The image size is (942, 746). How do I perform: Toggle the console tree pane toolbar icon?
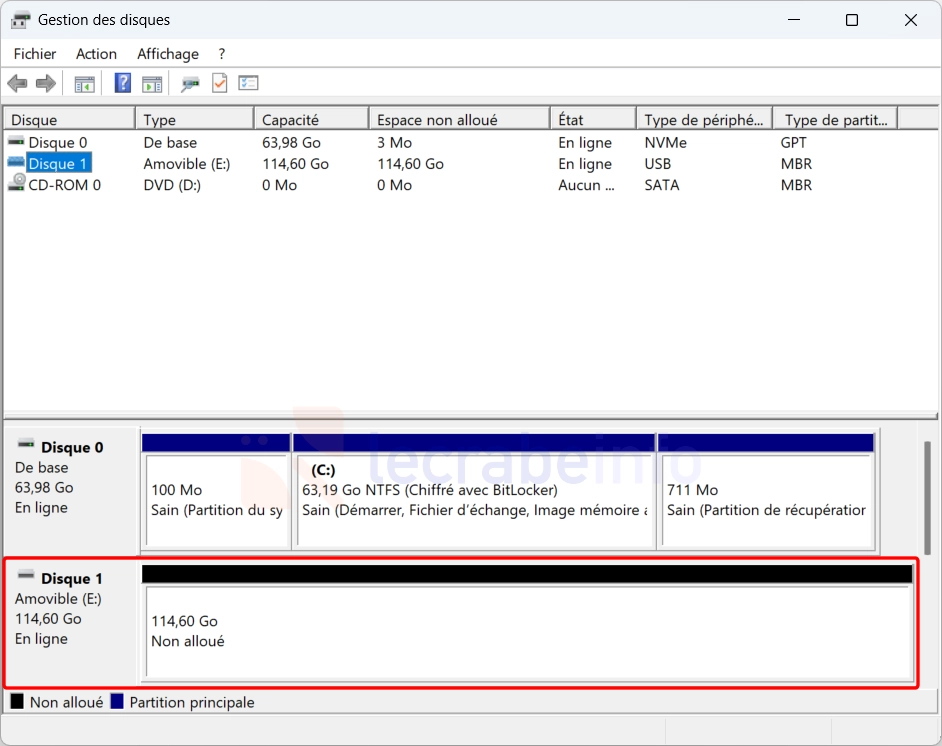[85, 84]
